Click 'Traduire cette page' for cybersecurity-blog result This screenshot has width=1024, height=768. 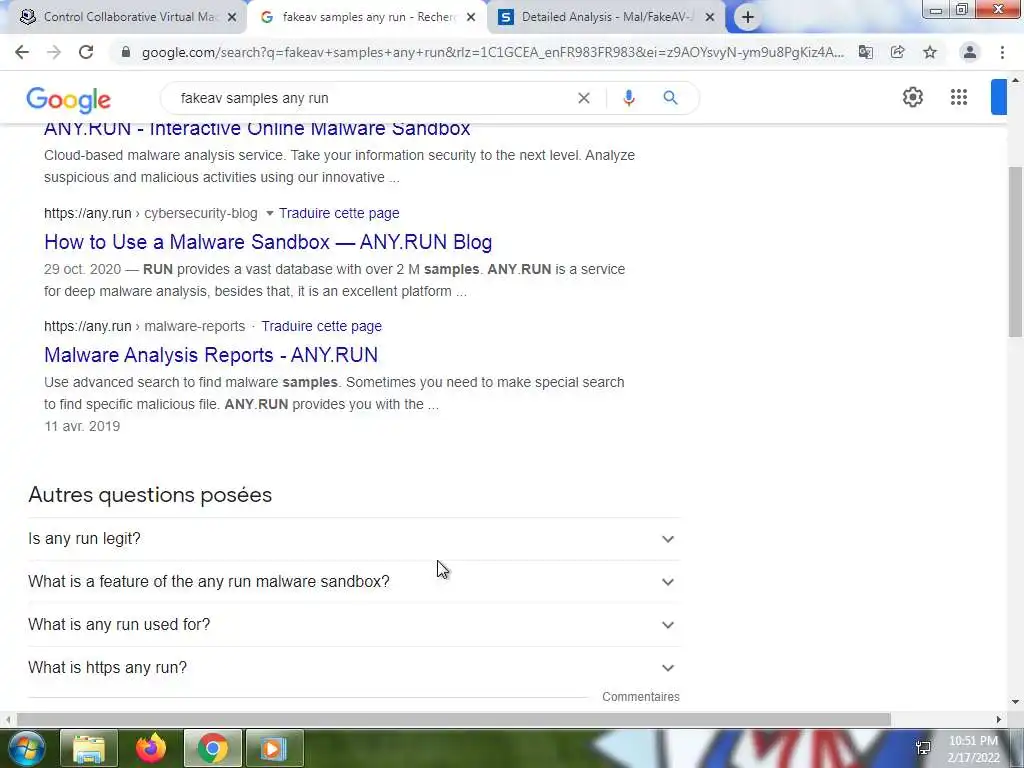tap(339, 214)
